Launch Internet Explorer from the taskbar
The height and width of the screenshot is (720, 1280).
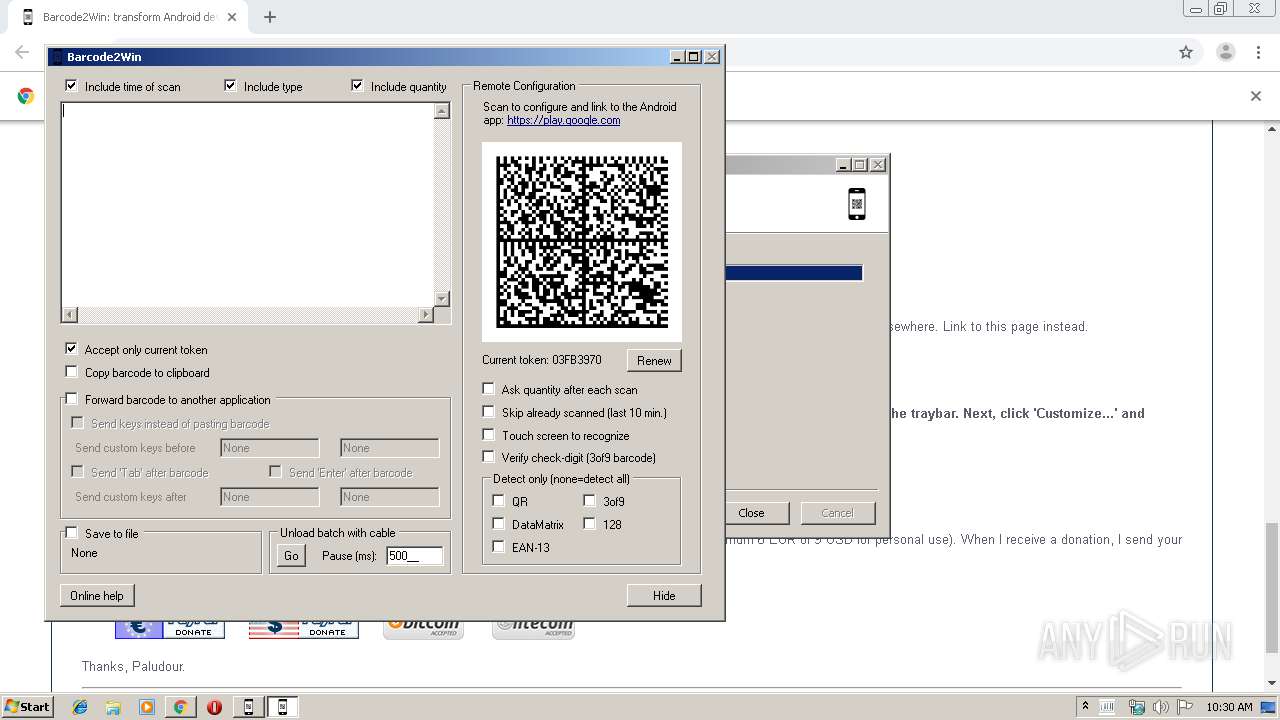pyautogui.click(x=81, y=707)
